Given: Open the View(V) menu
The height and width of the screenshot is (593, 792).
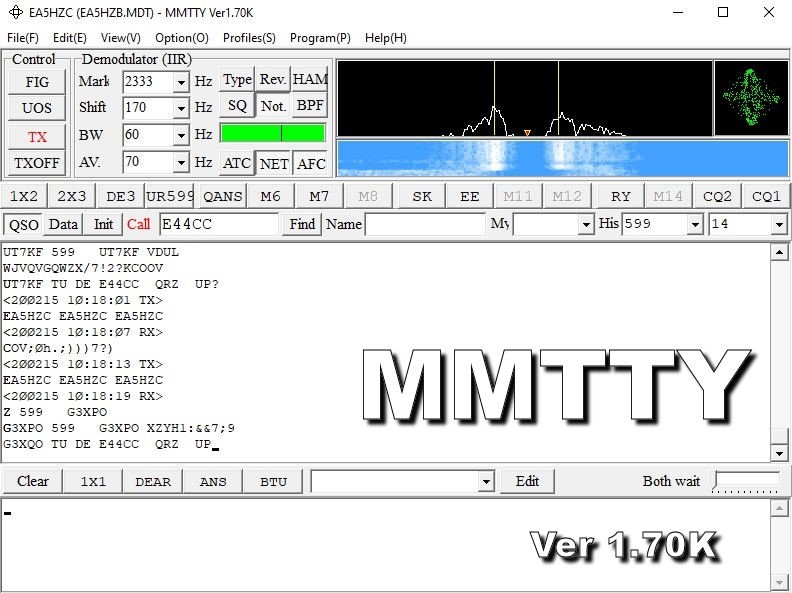Looking at the screenshot, I should point(121,38).
